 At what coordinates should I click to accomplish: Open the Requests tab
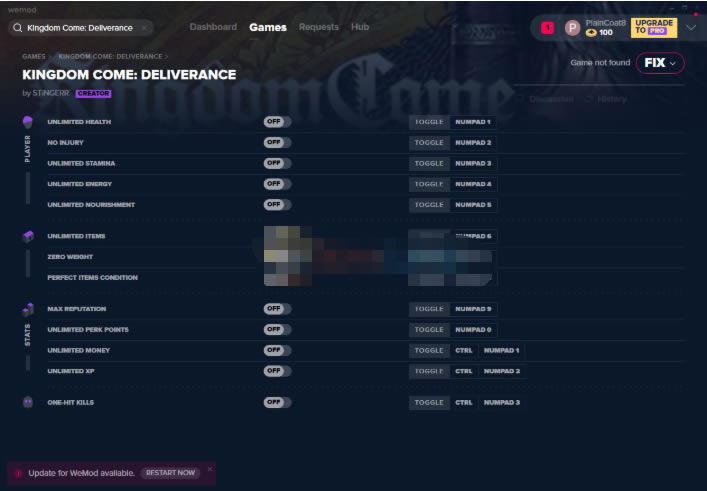point(318,27)
